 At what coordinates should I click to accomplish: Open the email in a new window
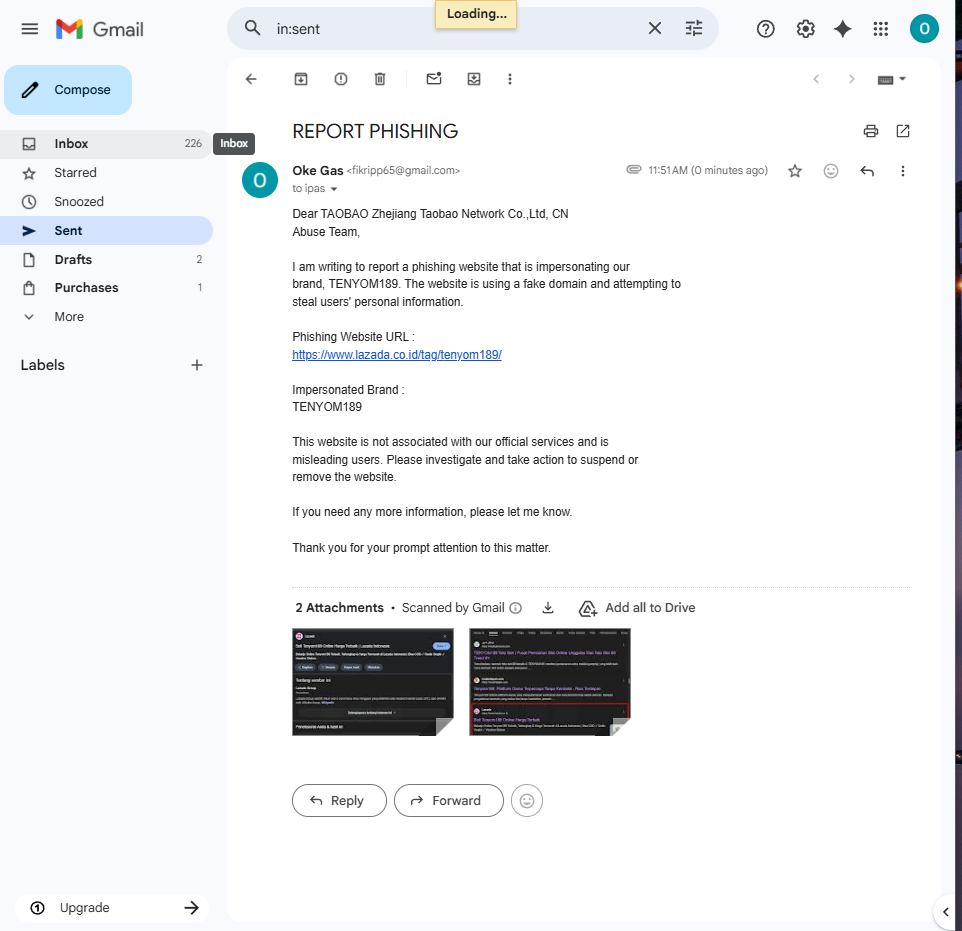point(902,131)
